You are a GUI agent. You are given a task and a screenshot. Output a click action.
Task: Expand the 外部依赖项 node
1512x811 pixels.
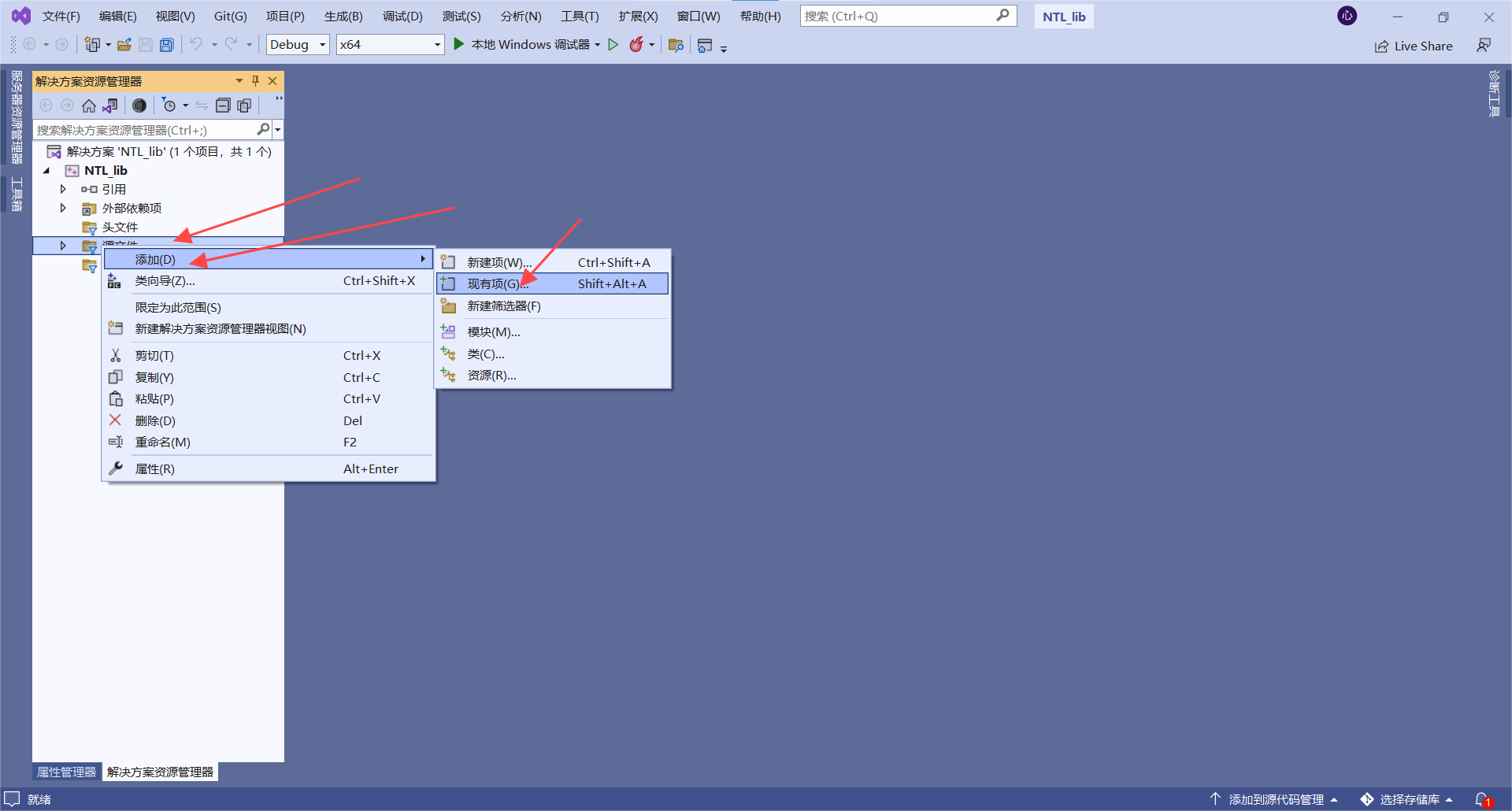tap(63, 208)
